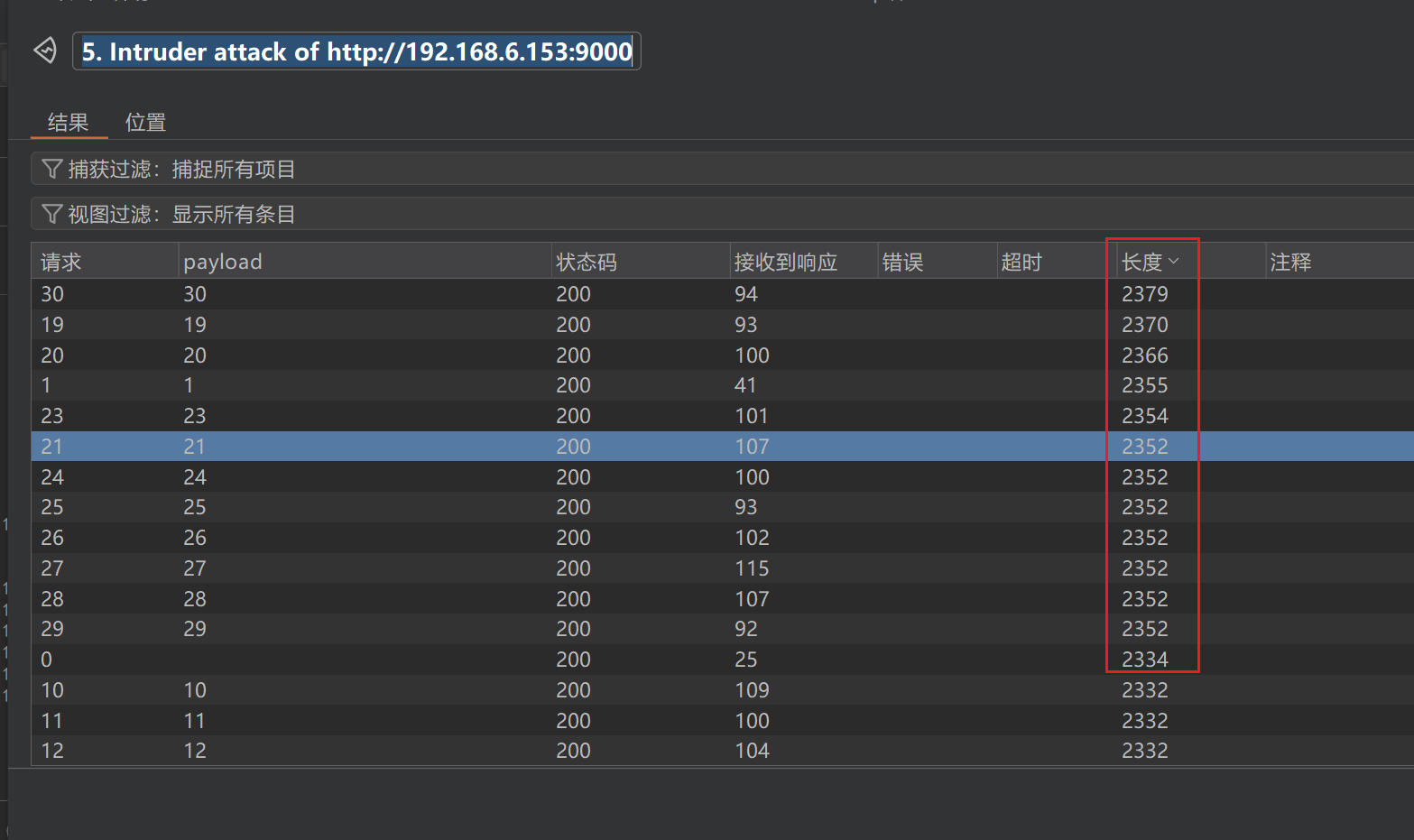Click the capture filter funnel icon
Viewport: 1414px width, 840px height.
tap(52, 169)
